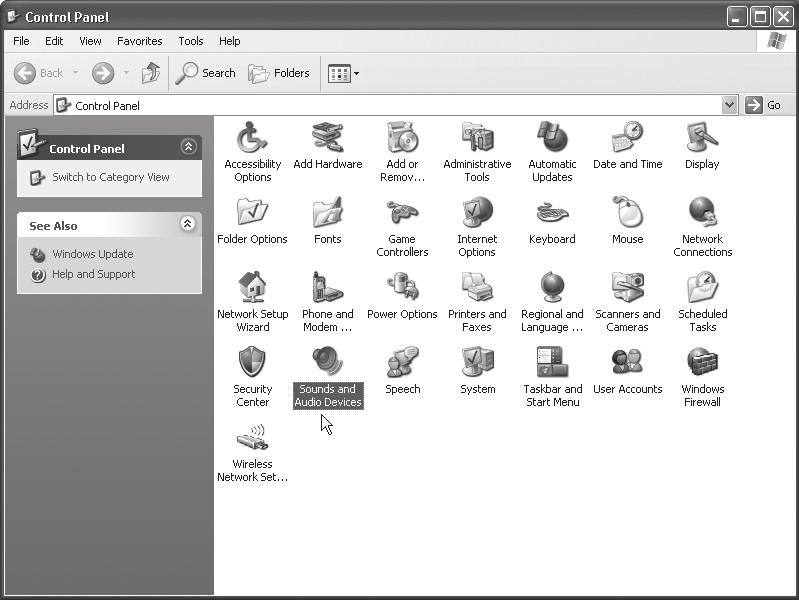Click the Go button
Image resolution: width=799 pixels, height=600 pixels.
click(763, 105)
